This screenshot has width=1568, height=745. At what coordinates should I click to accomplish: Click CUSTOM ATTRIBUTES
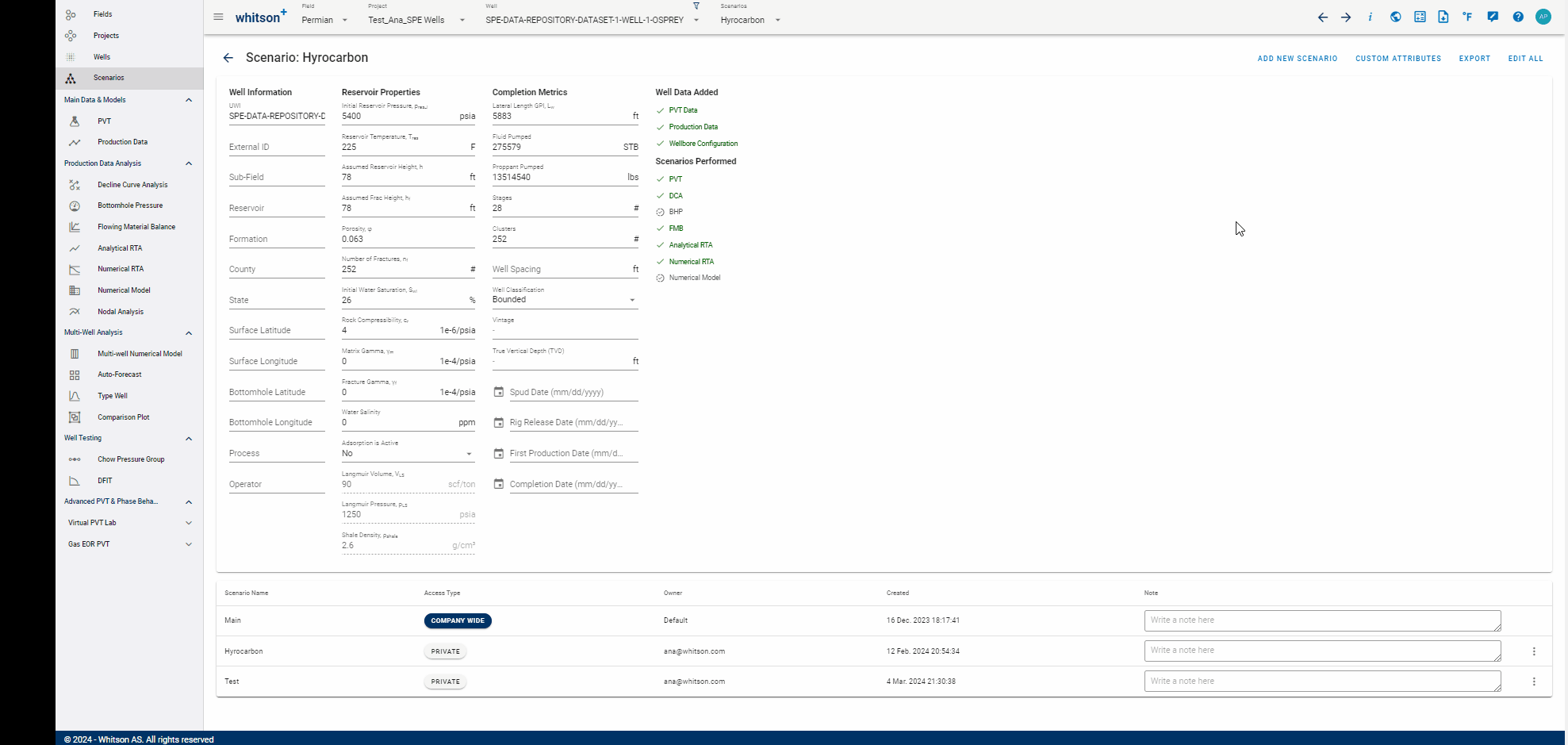click(x=1398, y=59)
